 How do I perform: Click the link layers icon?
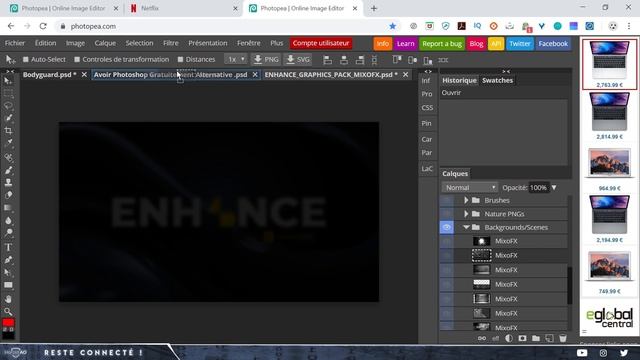coord(482,338)
